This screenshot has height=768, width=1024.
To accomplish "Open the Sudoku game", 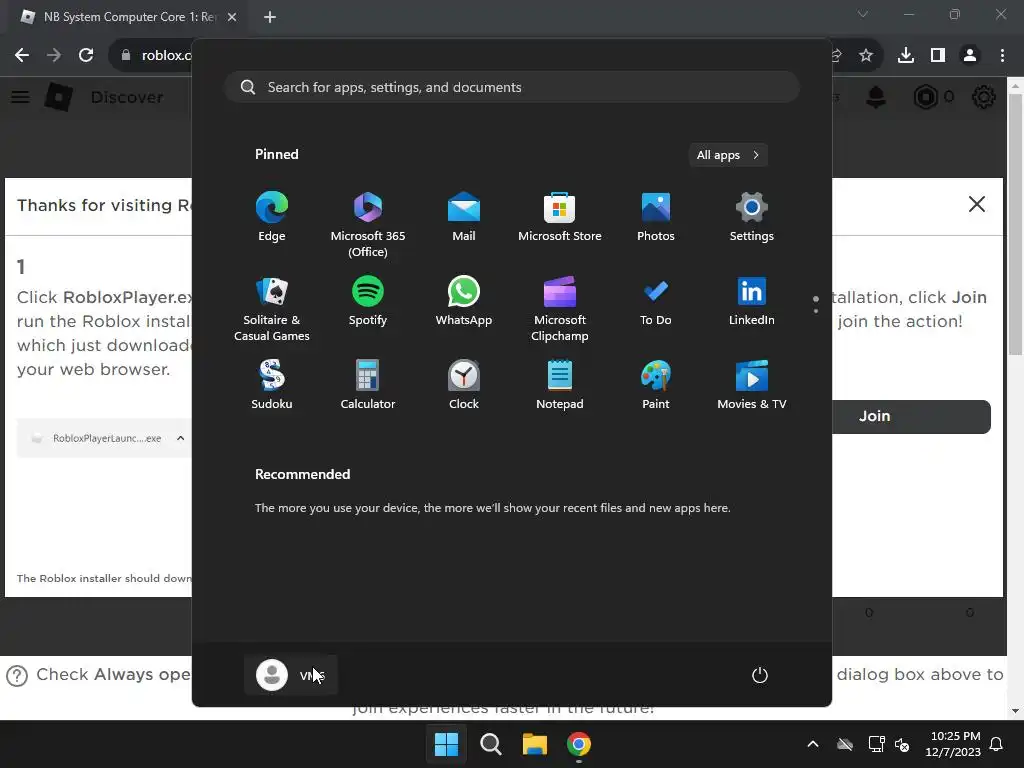I will click(x=272, y=385).
